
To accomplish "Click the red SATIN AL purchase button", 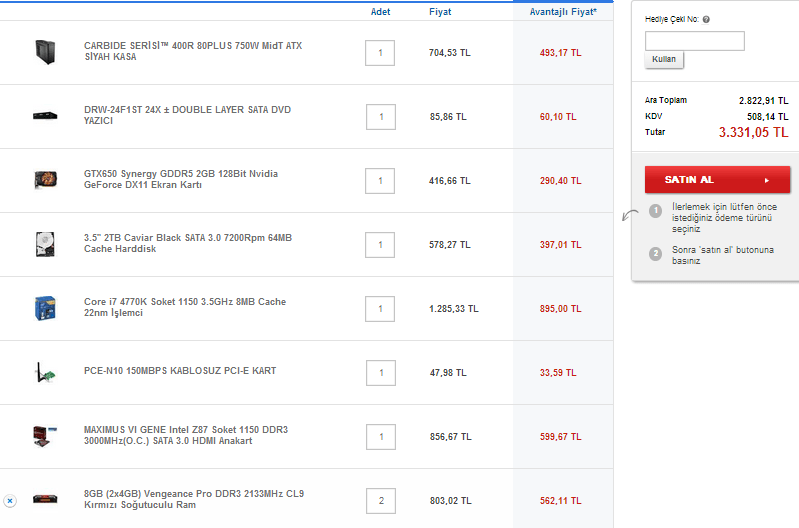I will (717, 179).
